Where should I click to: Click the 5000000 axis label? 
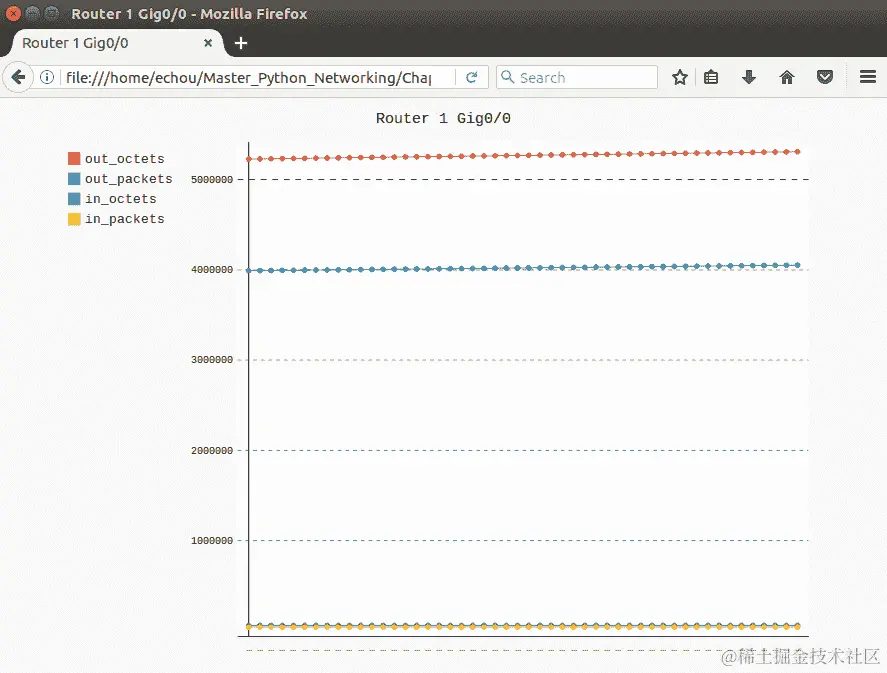(212, 179)
